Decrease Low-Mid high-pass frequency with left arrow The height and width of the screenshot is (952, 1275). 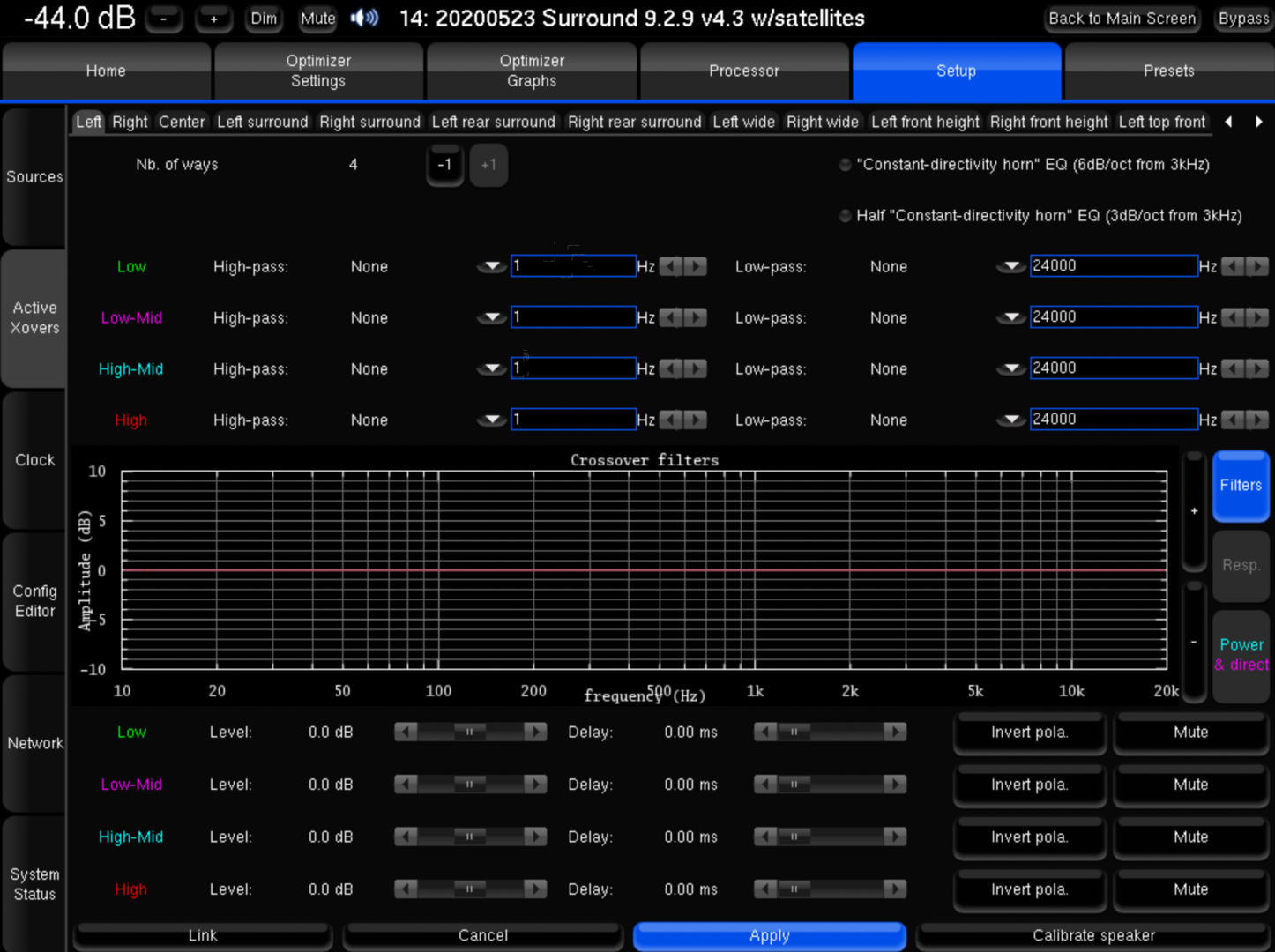[671, 317]
